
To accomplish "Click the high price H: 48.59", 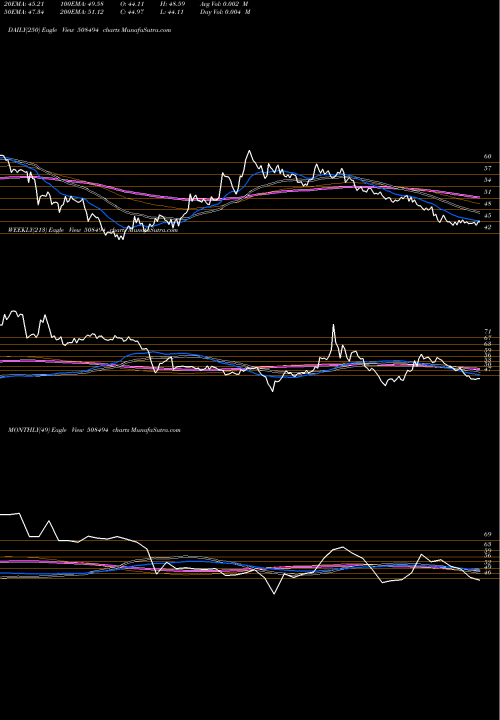I will (173, 4).
